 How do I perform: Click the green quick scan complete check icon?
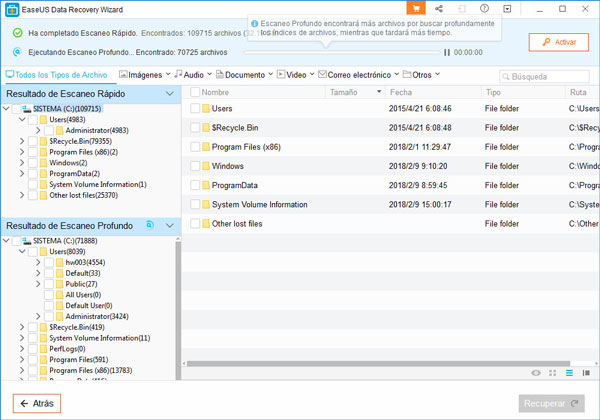[x=17, y=33]
